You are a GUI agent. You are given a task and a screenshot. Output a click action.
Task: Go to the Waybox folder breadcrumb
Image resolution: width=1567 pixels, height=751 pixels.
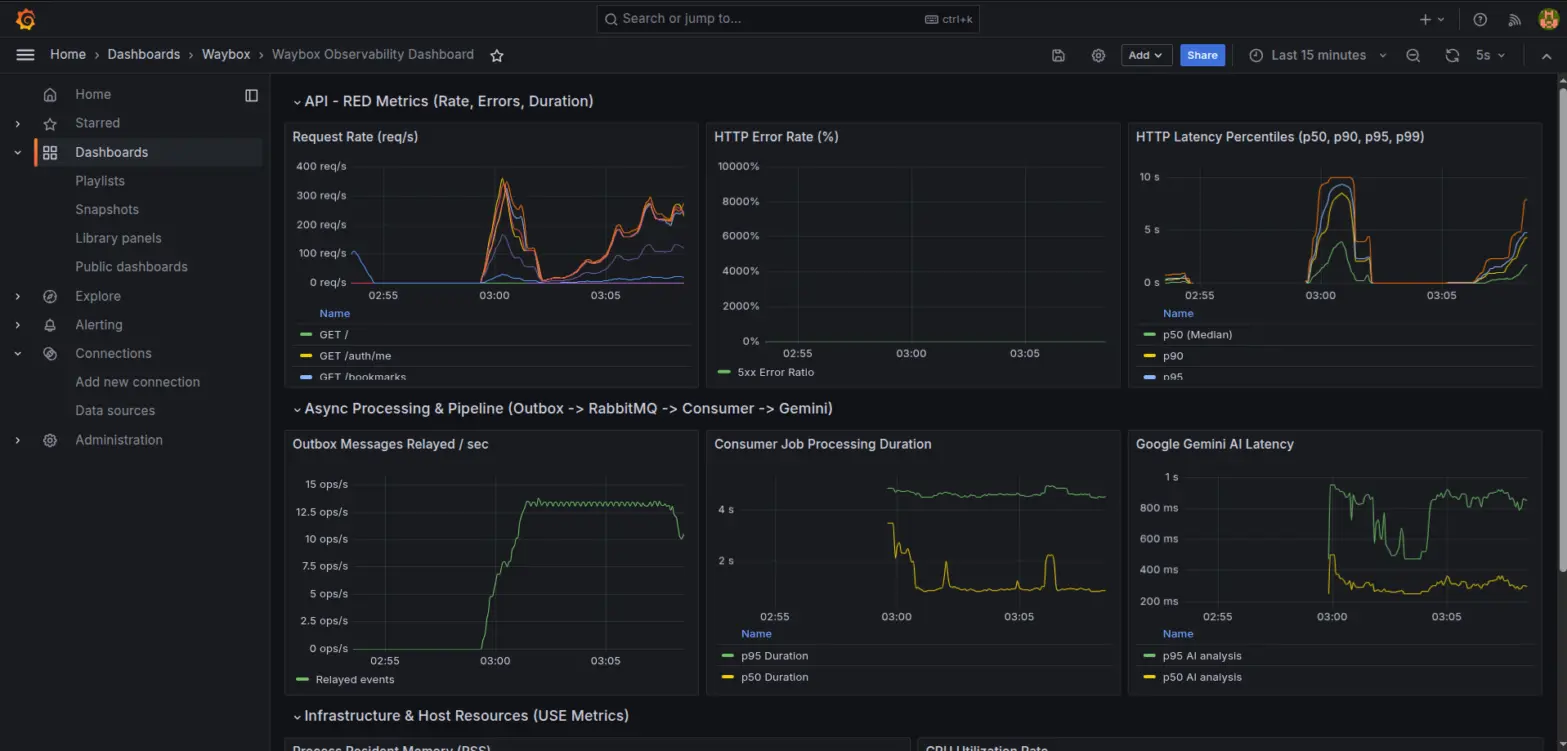pyautogui.click(x=226, y=55)
